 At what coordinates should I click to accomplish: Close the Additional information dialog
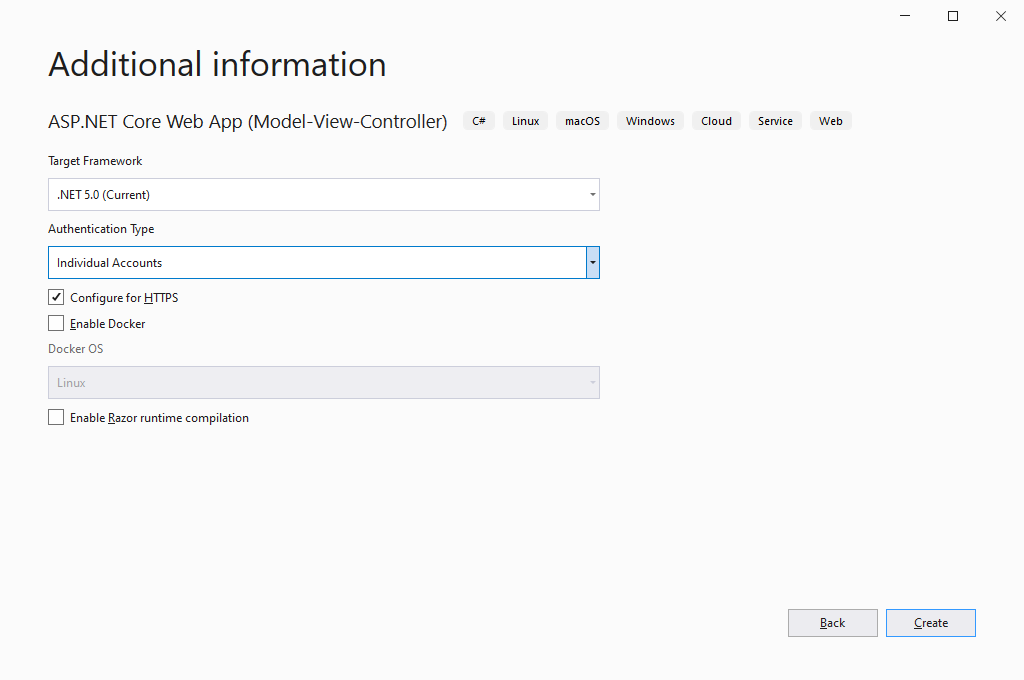(1000, 16)
